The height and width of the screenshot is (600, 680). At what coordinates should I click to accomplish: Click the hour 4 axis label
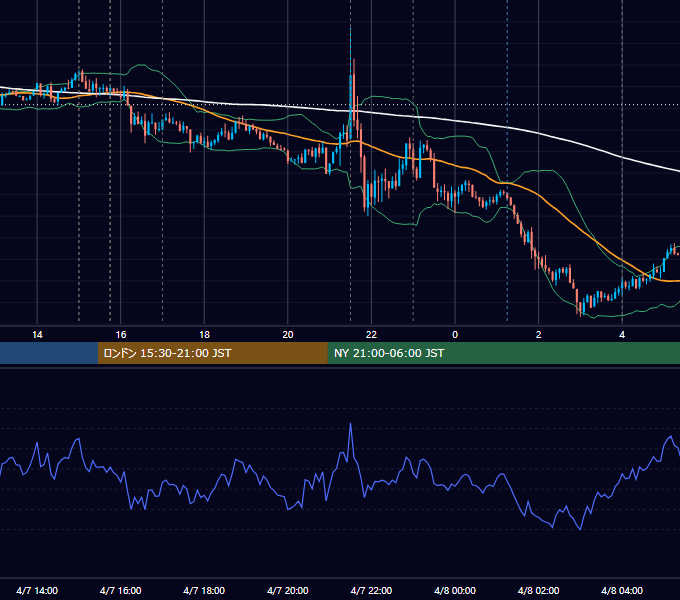point(622,335)
